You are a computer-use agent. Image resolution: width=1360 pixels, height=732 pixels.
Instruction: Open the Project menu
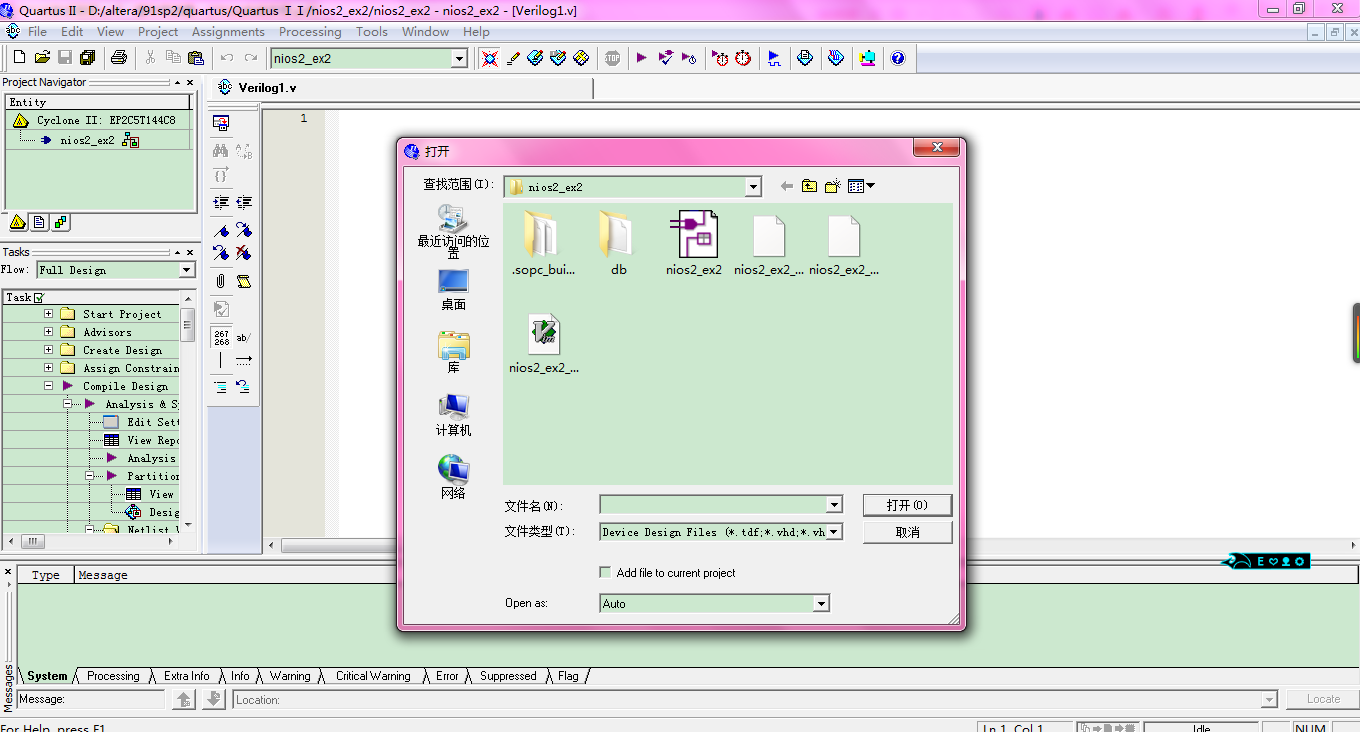[x=158, y=32]
